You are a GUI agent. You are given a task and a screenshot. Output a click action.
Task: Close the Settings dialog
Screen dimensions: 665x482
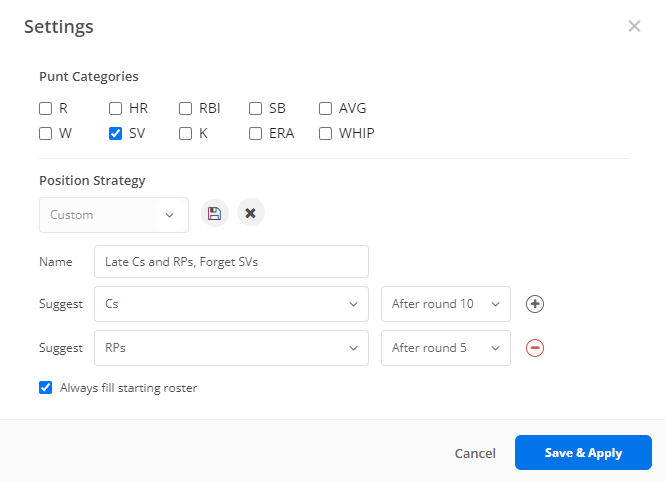[x=634, y=26]
